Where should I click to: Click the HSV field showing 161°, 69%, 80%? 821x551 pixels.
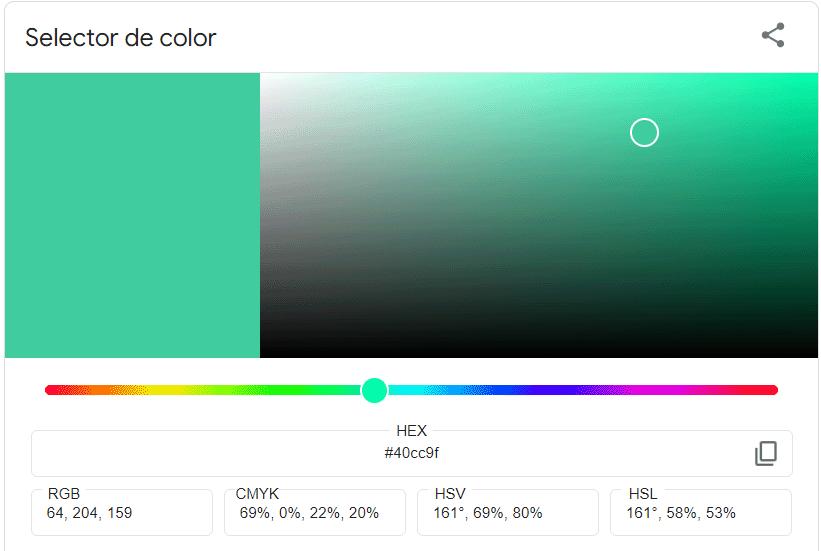(x=507, y=513)
